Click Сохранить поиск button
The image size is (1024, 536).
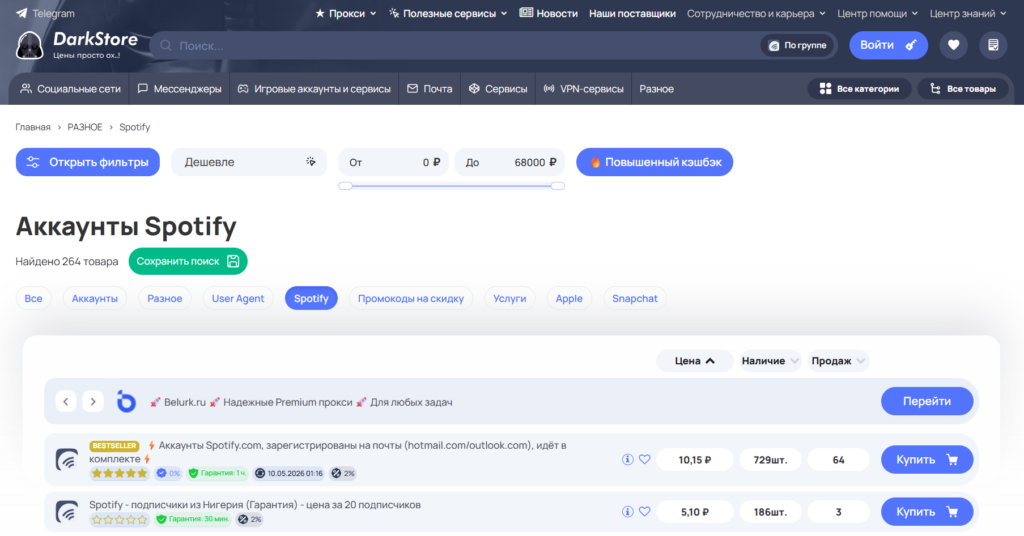[187, 261]
